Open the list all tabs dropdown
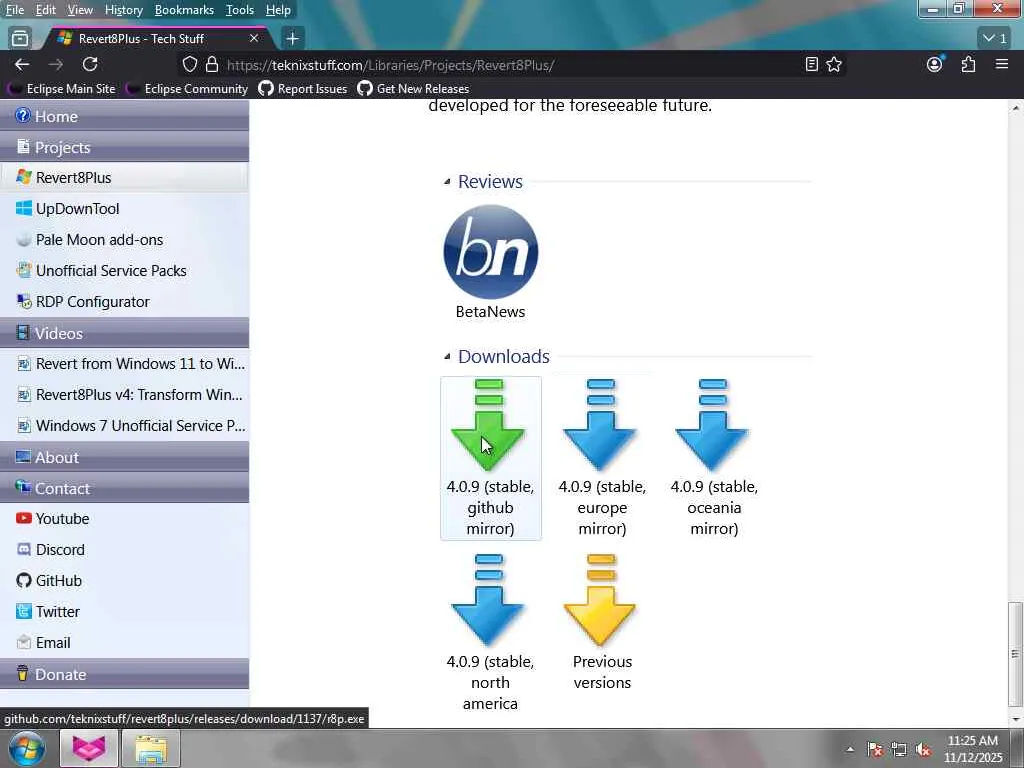 995,39
